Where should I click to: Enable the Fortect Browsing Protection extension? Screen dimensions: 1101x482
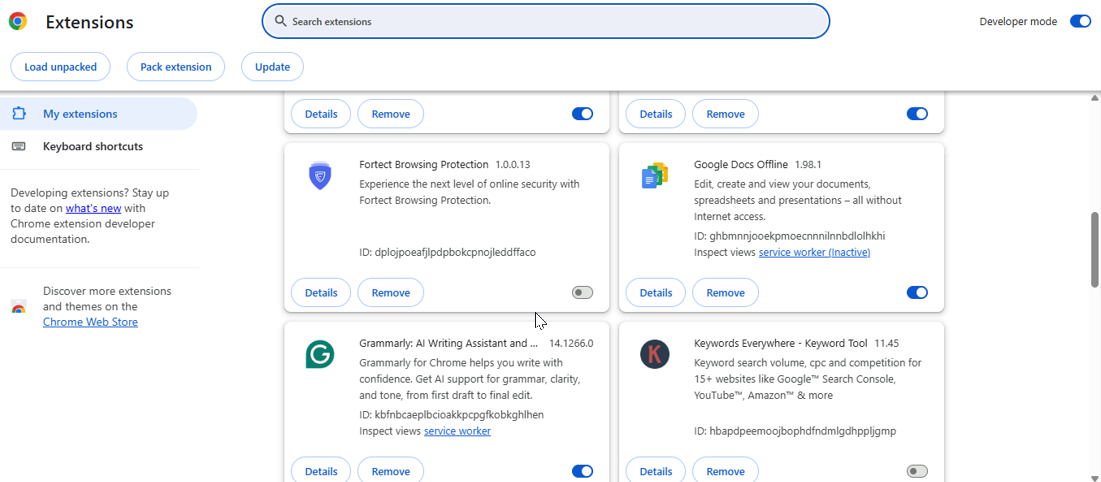582,293
